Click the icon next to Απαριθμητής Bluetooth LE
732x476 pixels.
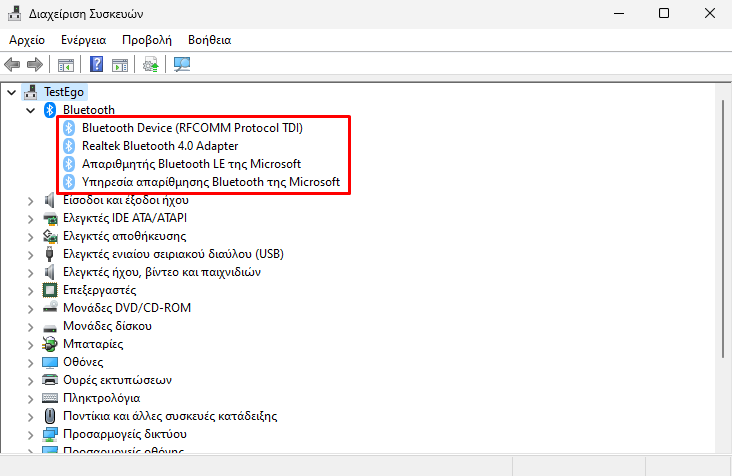click(69, 164)
